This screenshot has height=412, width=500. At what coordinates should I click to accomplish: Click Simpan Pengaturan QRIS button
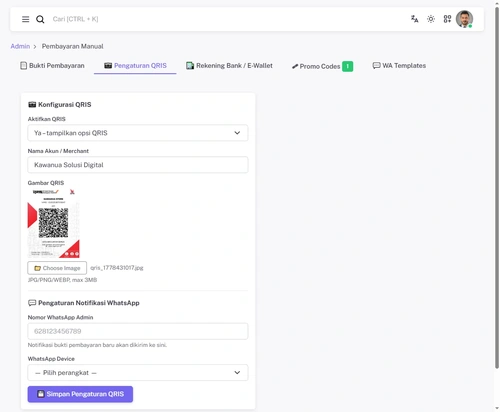coord(80,394)
